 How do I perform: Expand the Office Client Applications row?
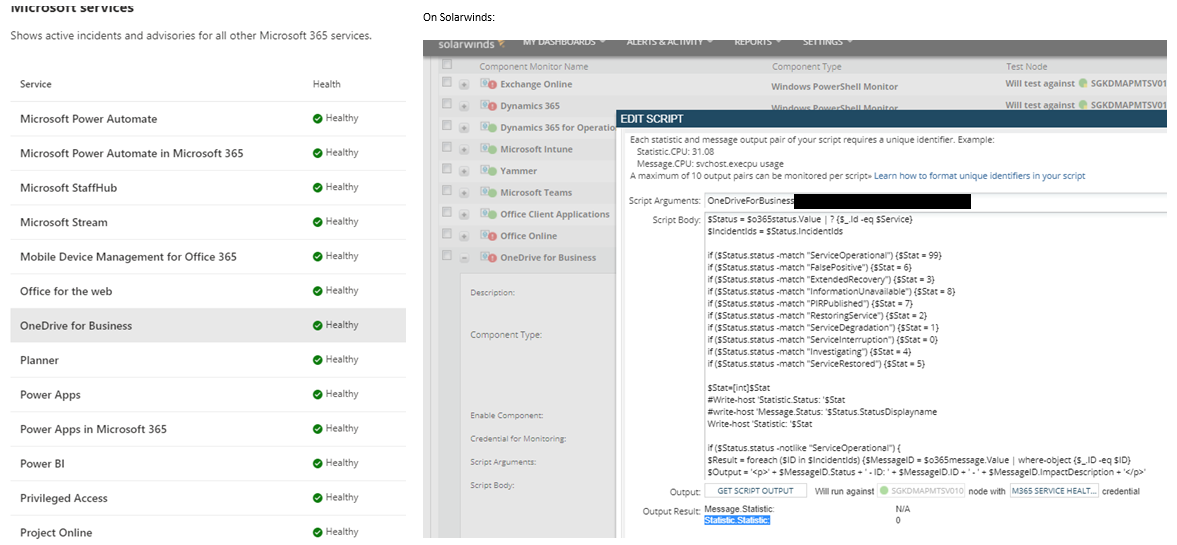[x=464, y=215]
